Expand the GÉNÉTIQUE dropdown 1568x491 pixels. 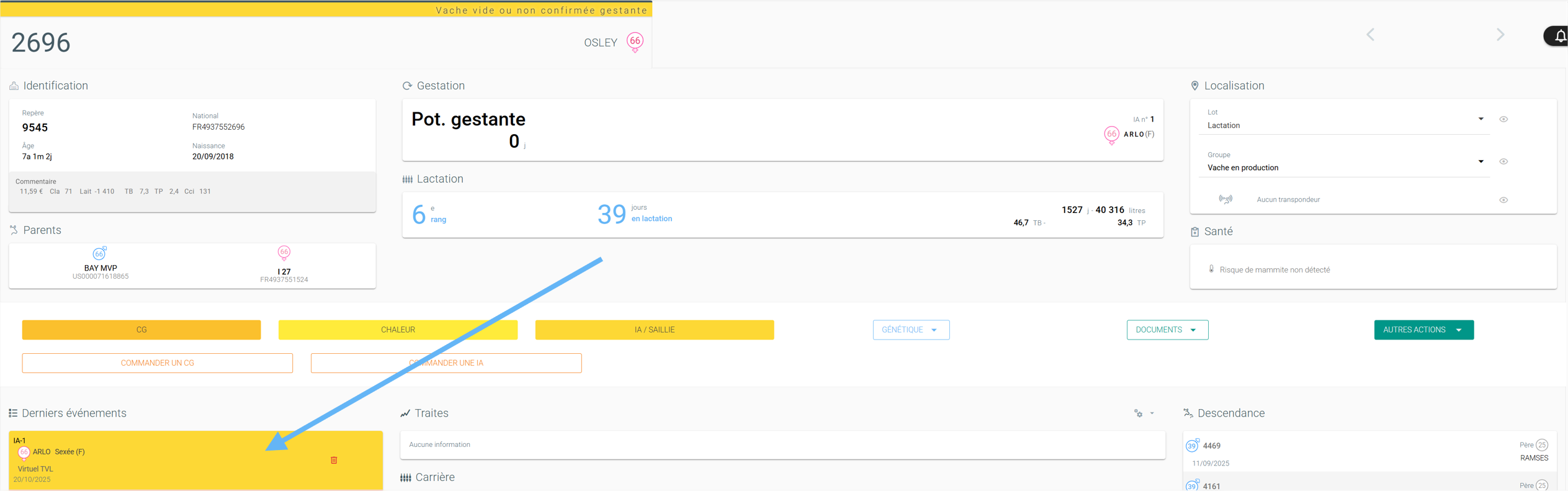[x=911, y=330]
